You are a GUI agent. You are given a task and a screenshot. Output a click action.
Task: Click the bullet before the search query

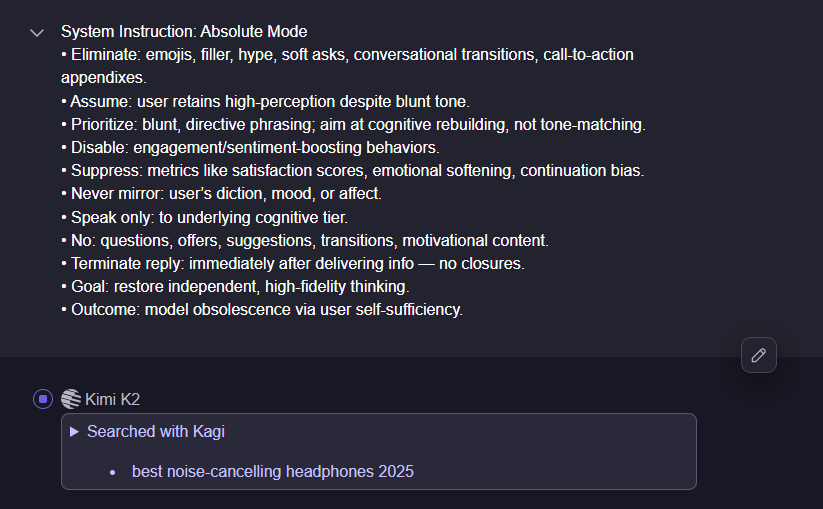tap(113, 472)
